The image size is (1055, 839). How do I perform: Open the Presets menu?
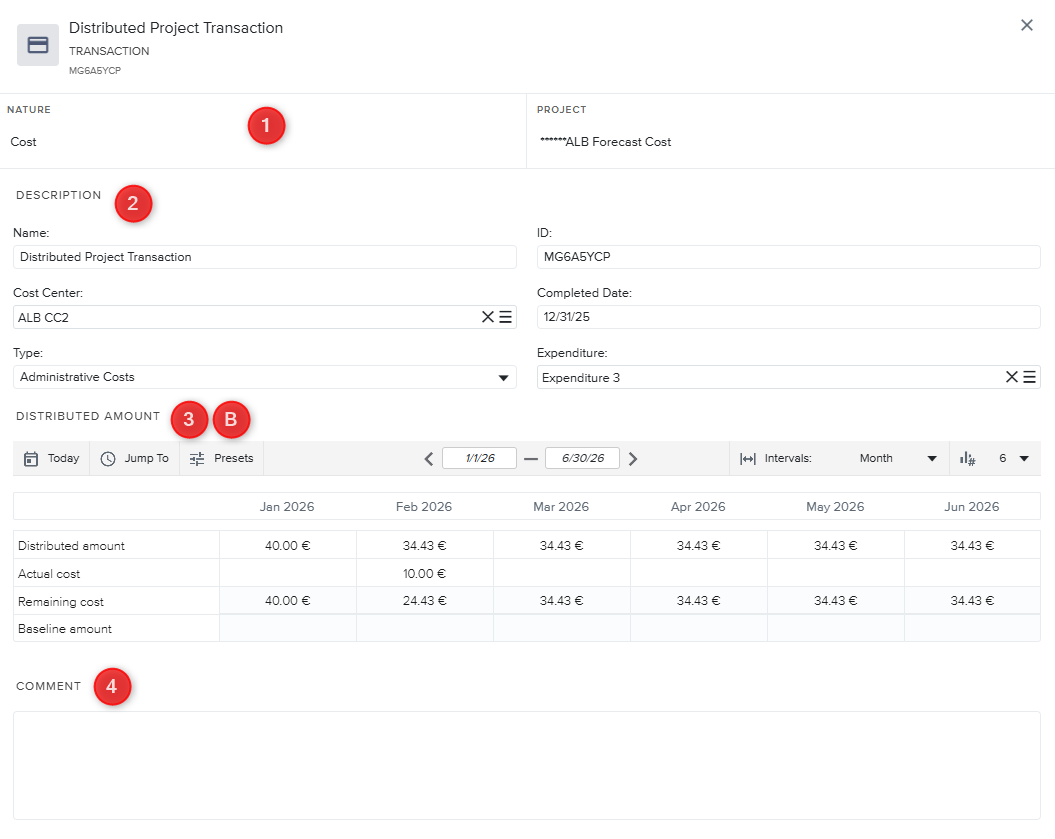222,458
